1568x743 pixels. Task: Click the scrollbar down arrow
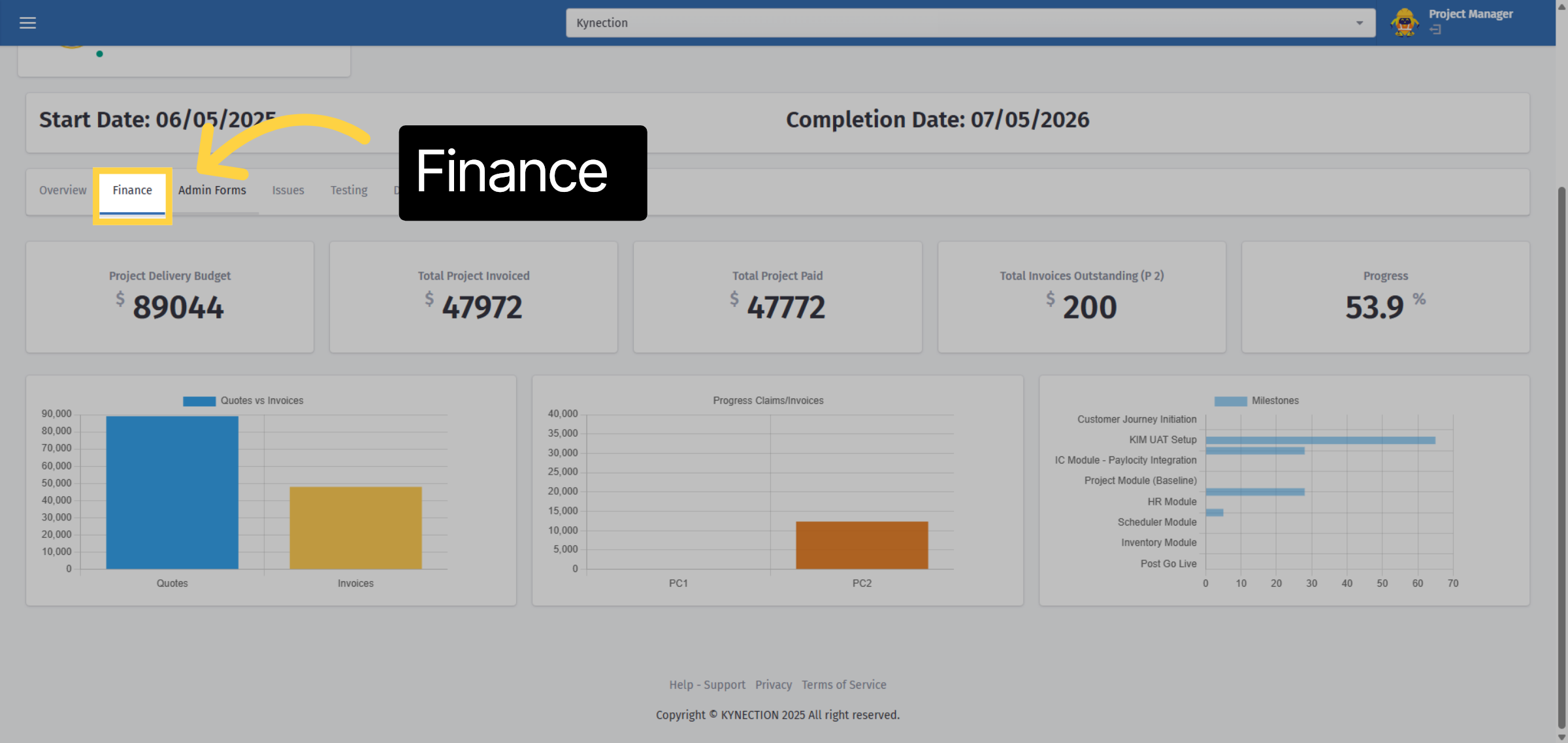(x=1561, y=737)
